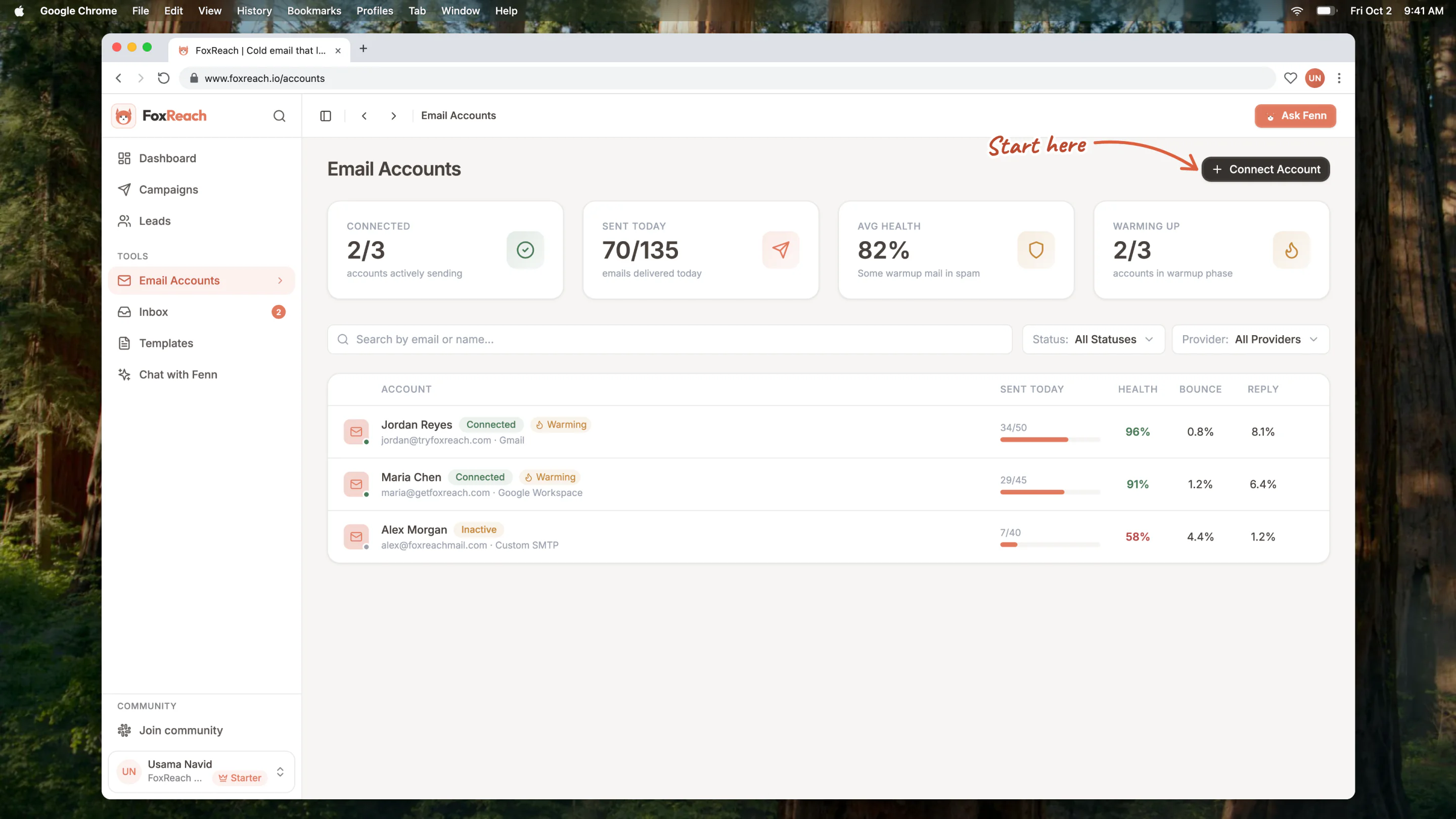Open Chrome's three-dot menu
Screen dimensions: 1456x819
(x=1339, y=78)
